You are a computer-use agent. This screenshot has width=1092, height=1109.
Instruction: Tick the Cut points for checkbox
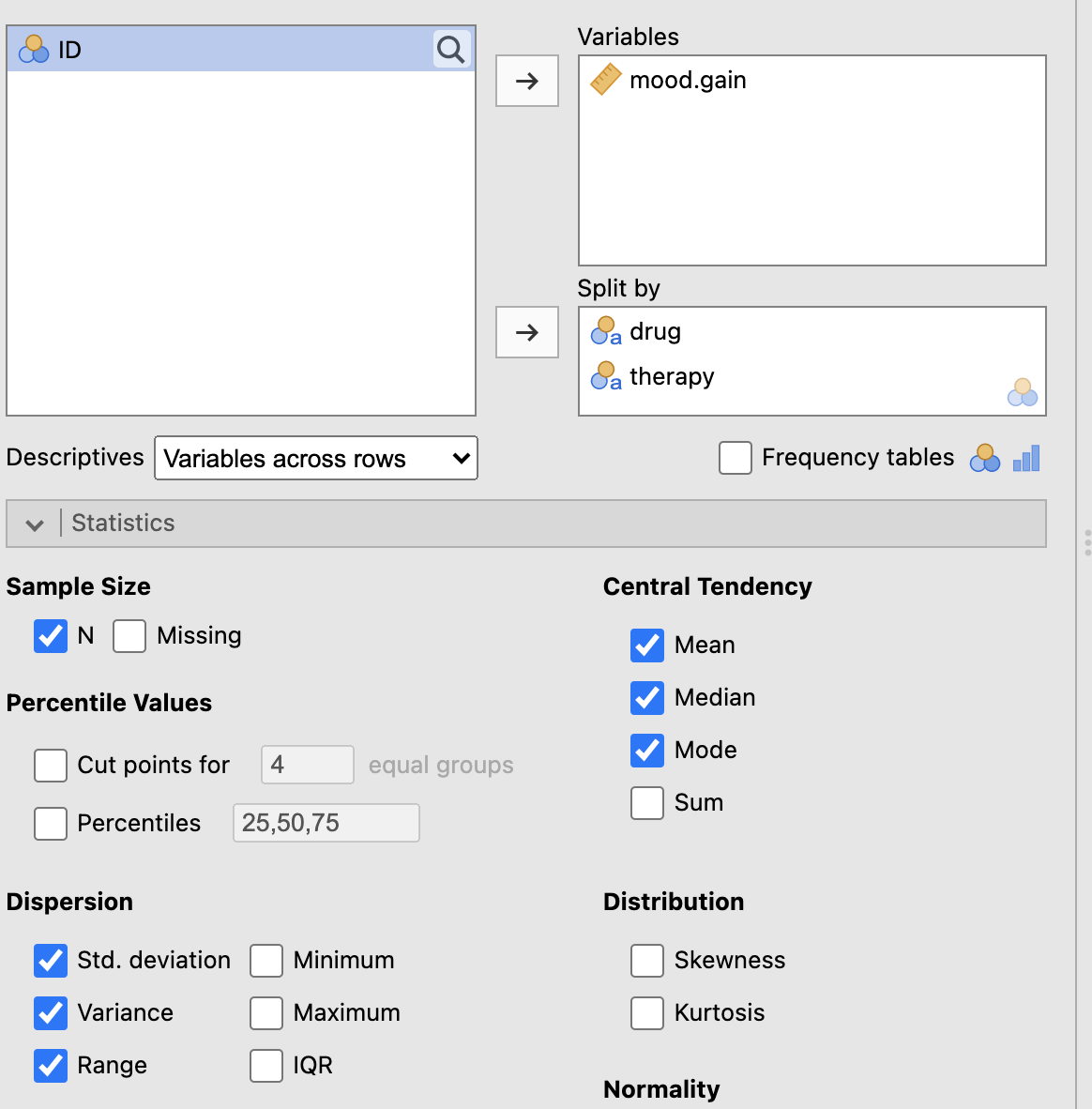[x=51, y=766]
